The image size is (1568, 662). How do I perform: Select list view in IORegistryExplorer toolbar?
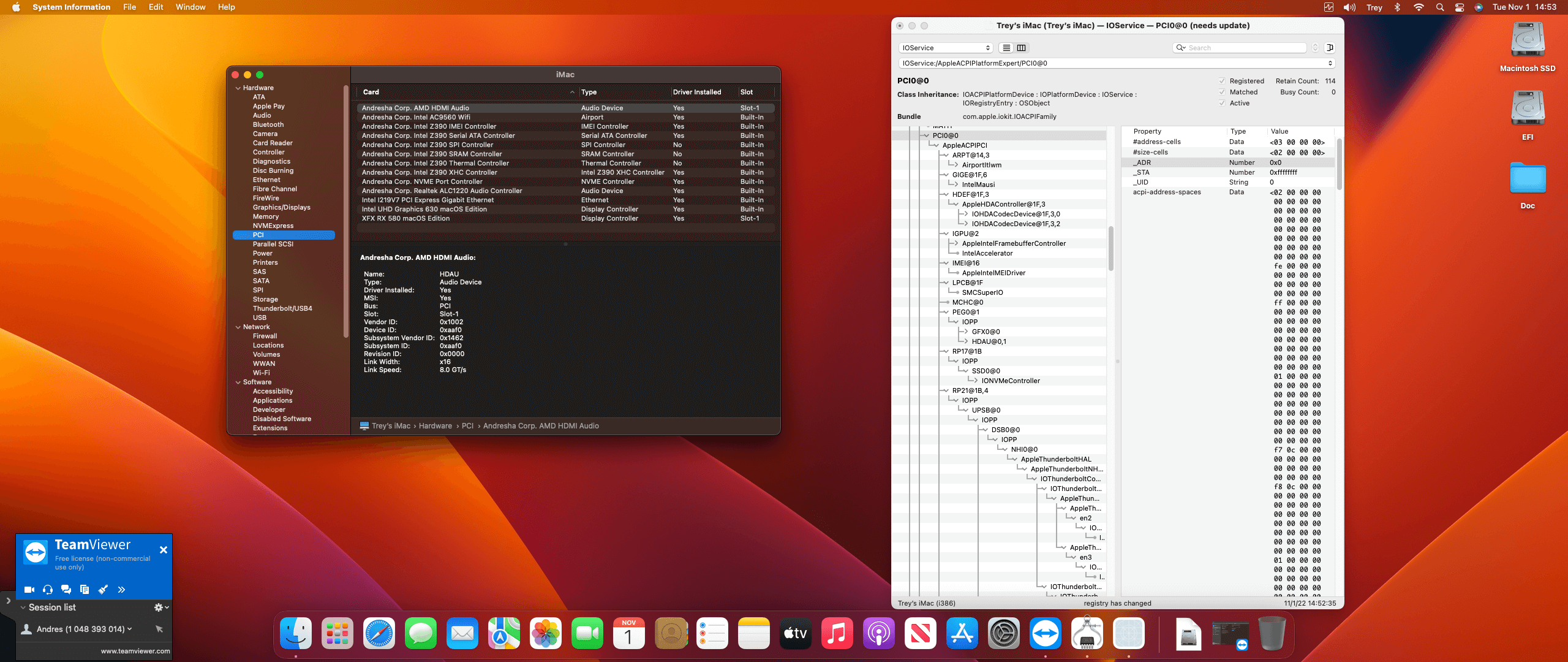1006,48
